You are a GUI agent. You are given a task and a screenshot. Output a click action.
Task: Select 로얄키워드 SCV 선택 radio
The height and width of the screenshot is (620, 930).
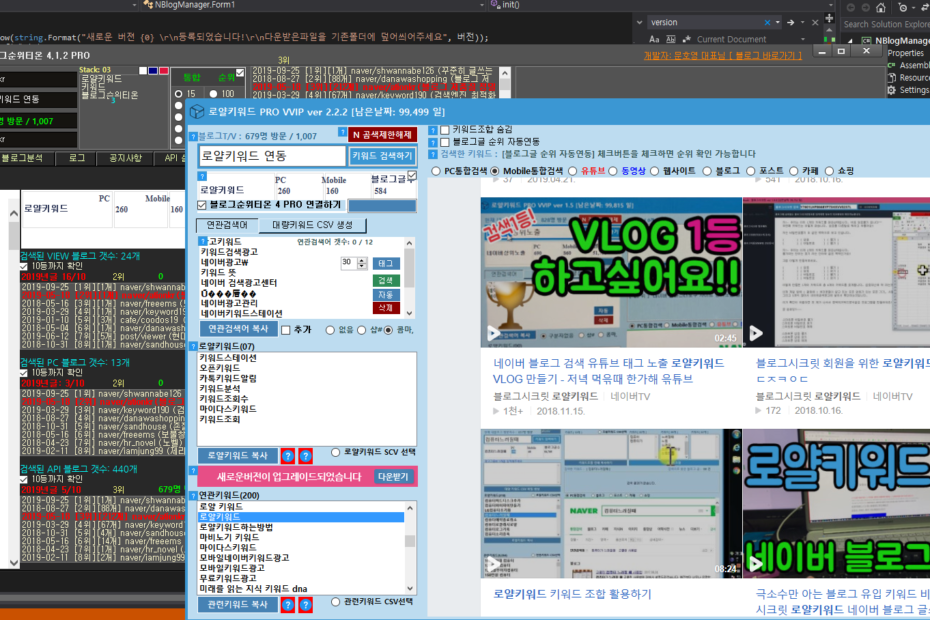[x=336, y=452]
